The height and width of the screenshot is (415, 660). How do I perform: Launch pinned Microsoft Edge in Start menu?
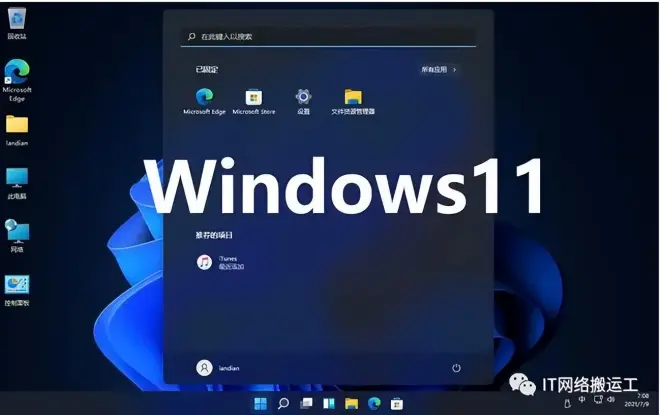click(205, 101)
